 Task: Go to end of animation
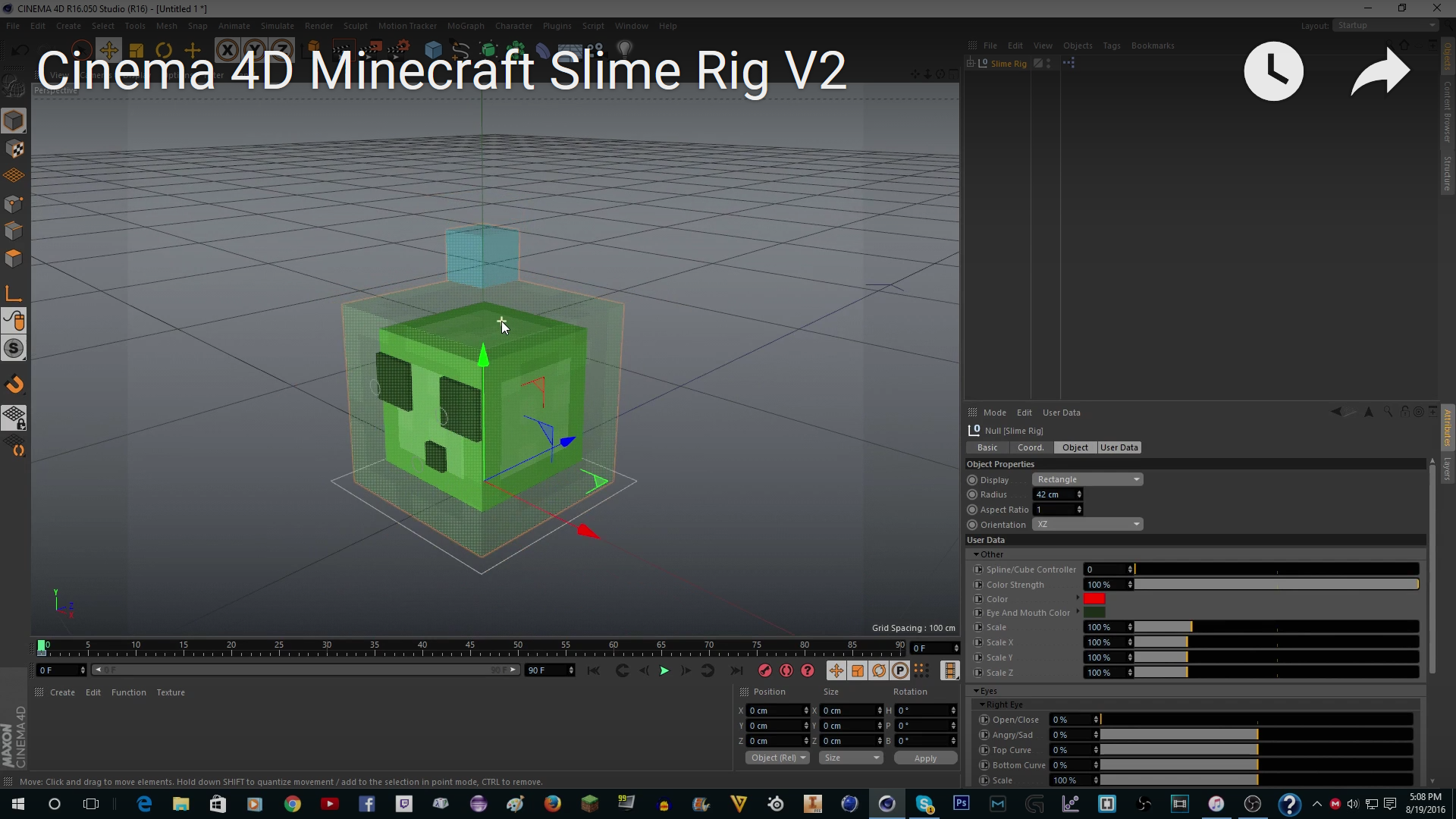click(736, 670)
